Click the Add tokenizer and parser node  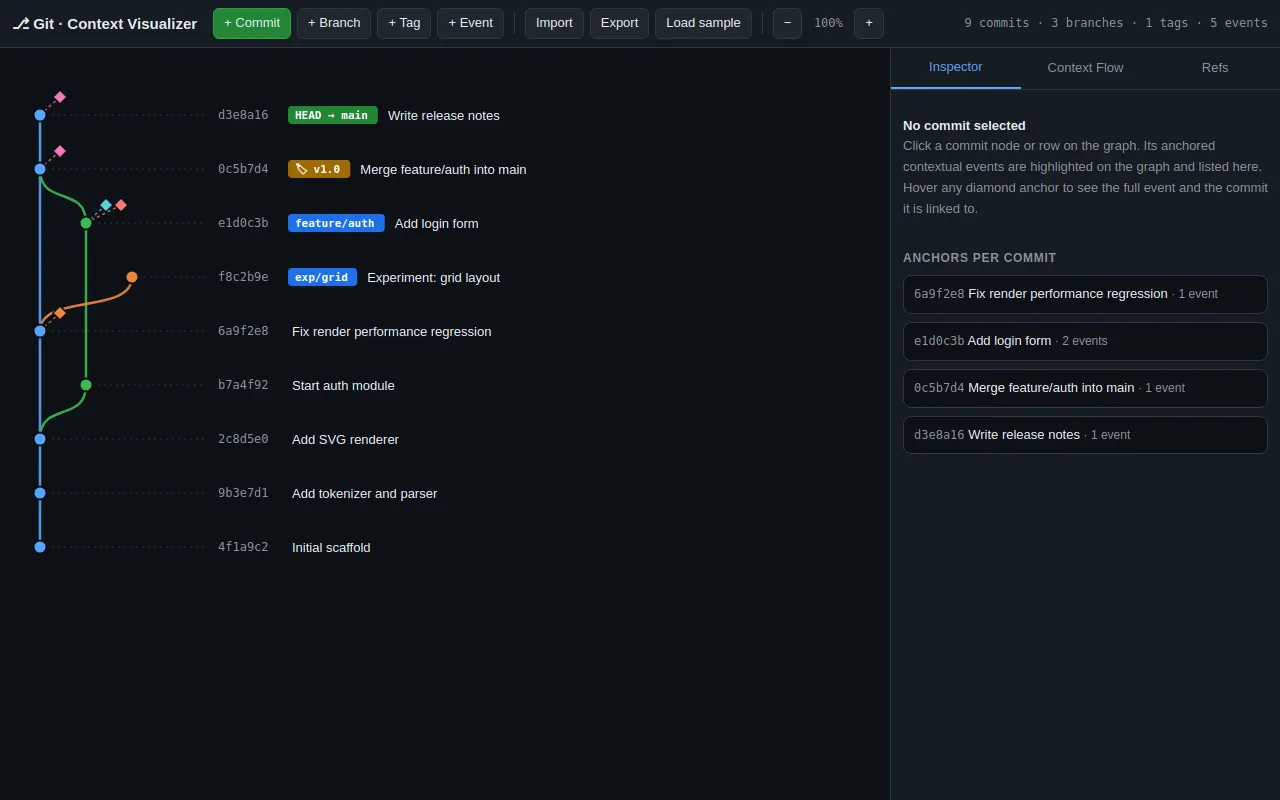point(40,493)
